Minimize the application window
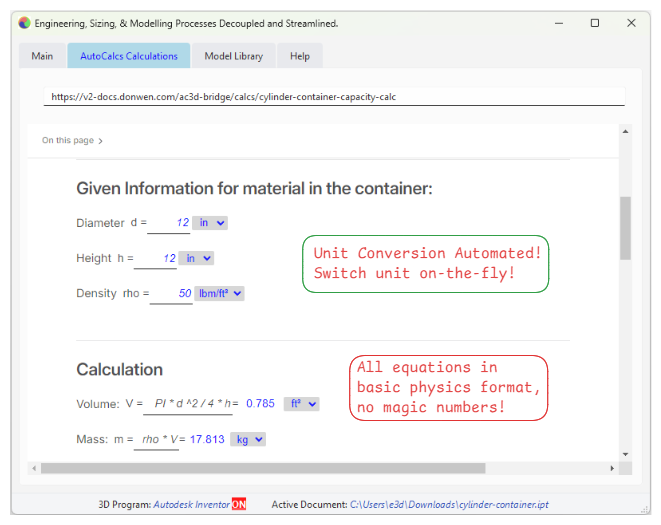The height and width of the screenshot is (525, 661). tap(559, 23)
